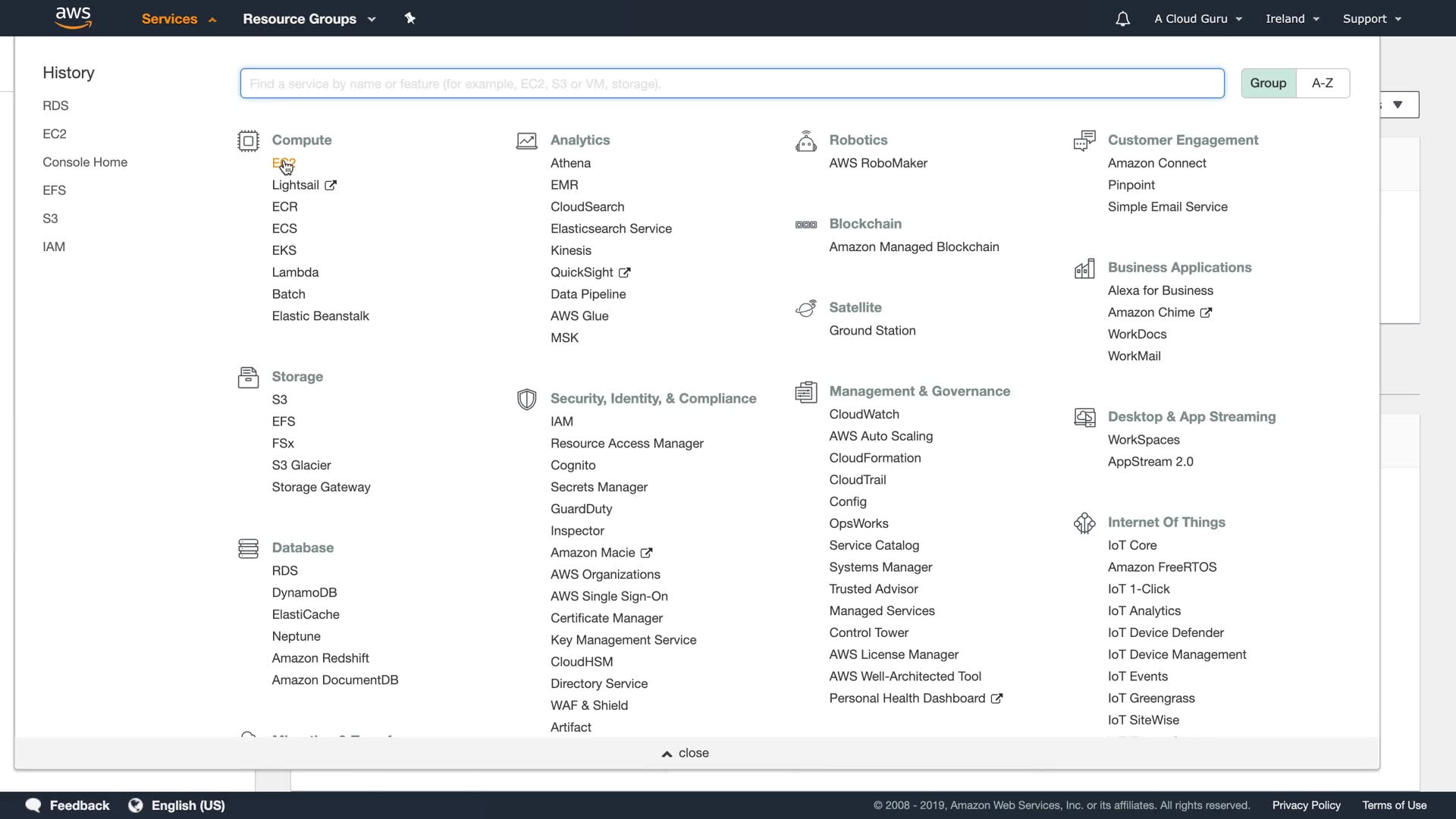
Task: Click the Compute category chip icon
Action: pyautogui.click(x=248, y=141)
